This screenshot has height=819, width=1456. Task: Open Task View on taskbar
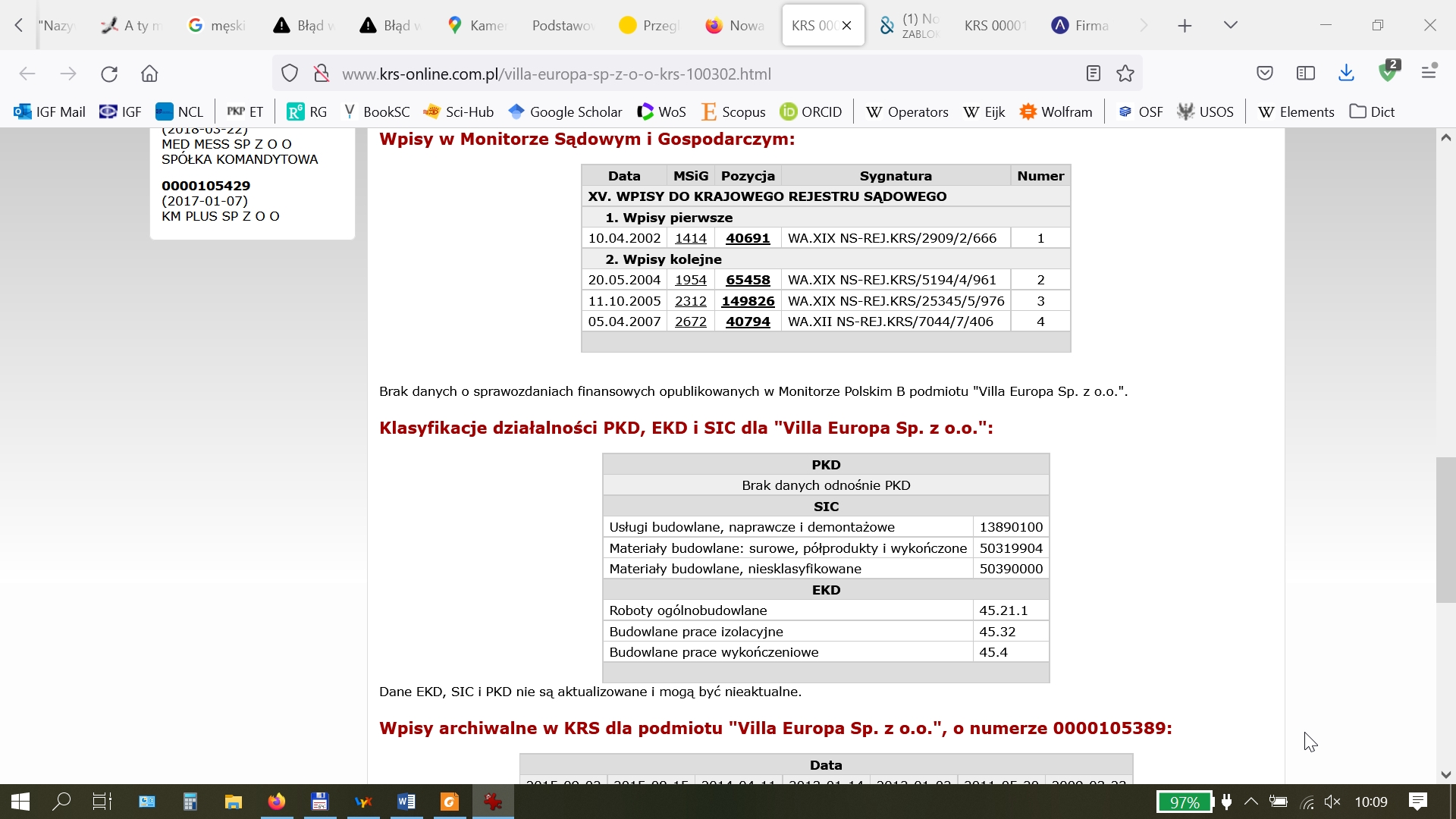click(102, 802)
